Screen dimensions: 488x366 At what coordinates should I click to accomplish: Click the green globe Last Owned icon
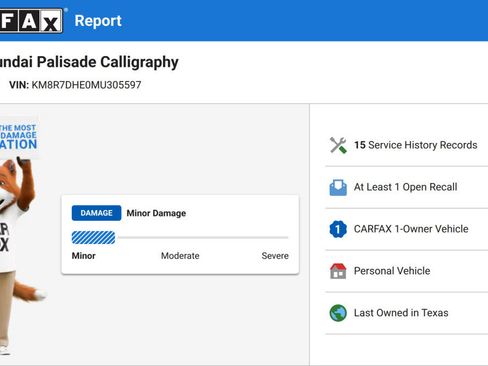tap(338, 313)
